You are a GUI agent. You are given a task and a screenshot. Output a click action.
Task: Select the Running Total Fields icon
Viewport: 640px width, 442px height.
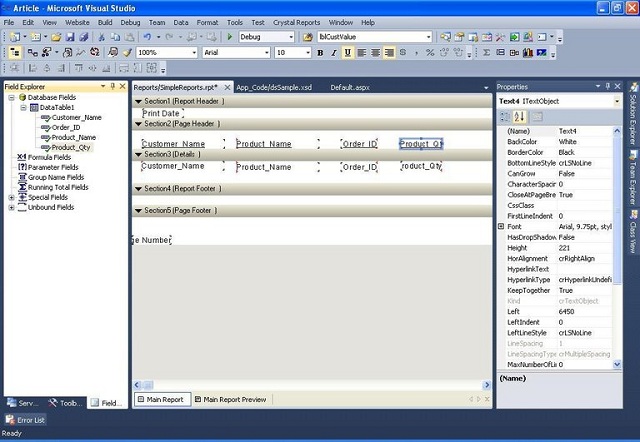22,187
